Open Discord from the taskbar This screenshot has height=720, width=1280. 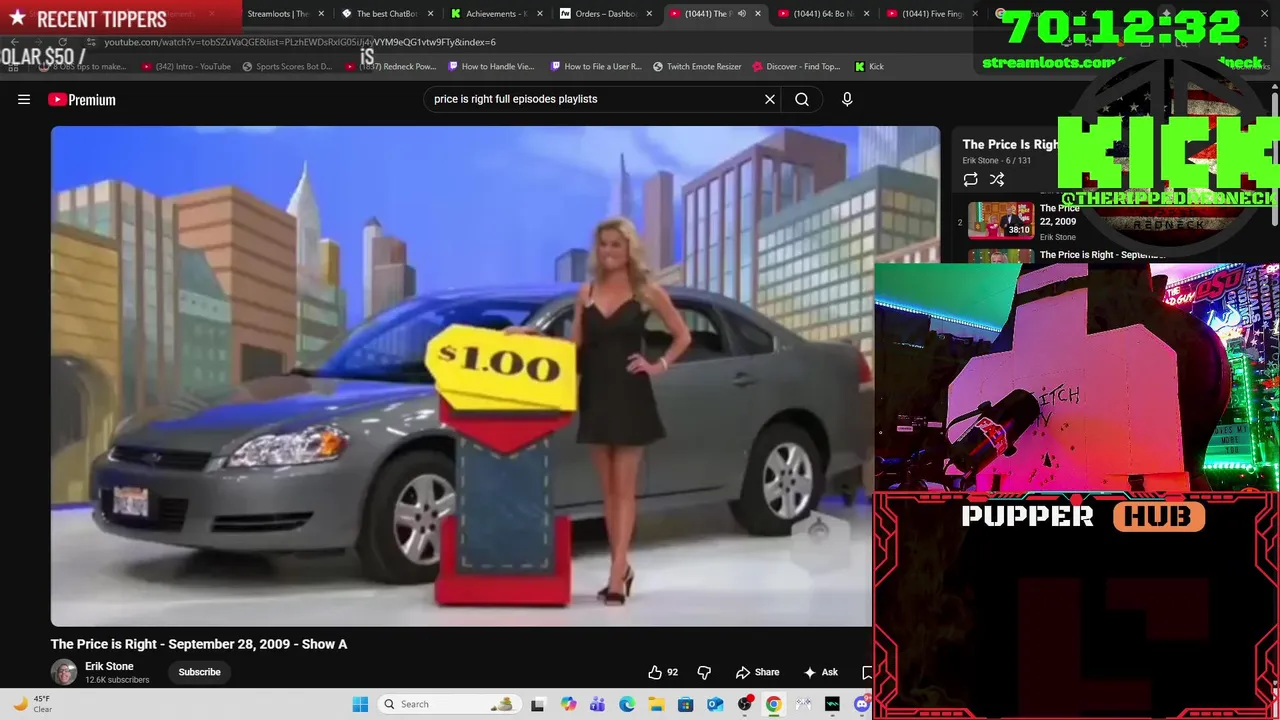coord(862,704)
